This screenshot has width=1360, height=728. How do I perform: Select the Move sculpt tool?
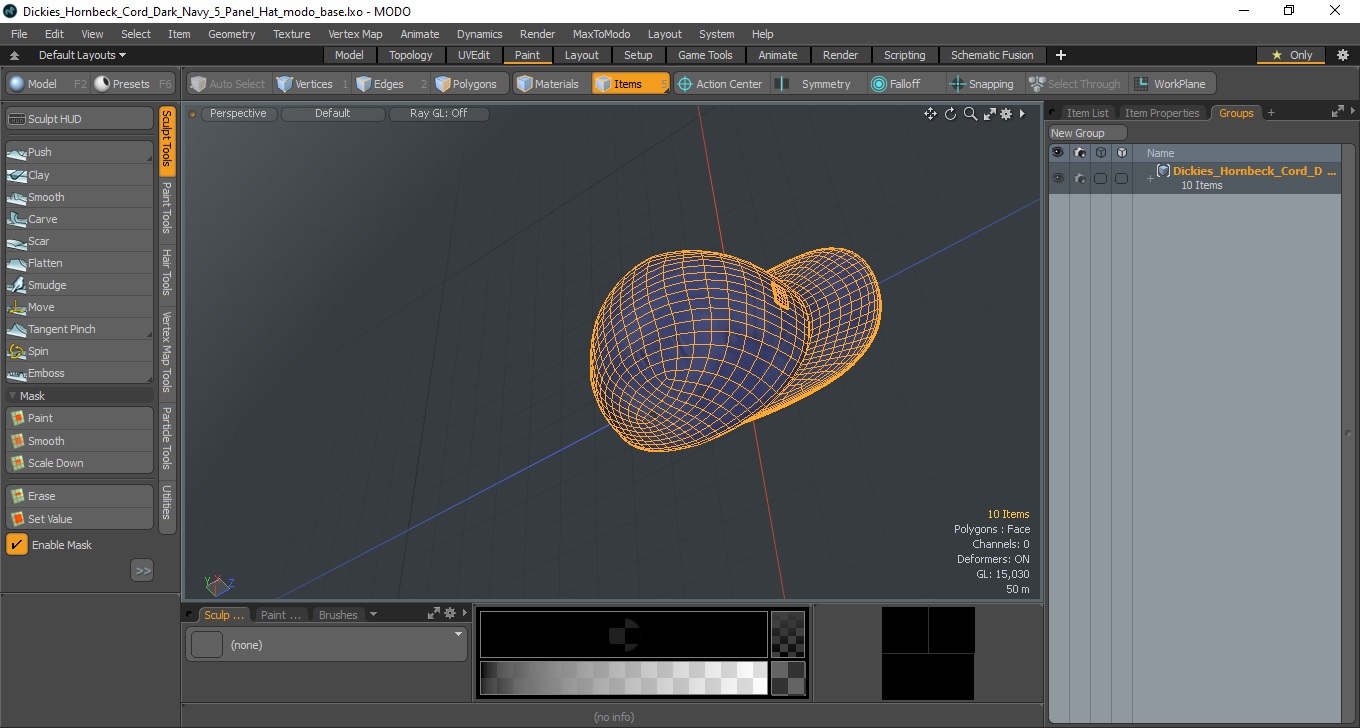(79, 307)
